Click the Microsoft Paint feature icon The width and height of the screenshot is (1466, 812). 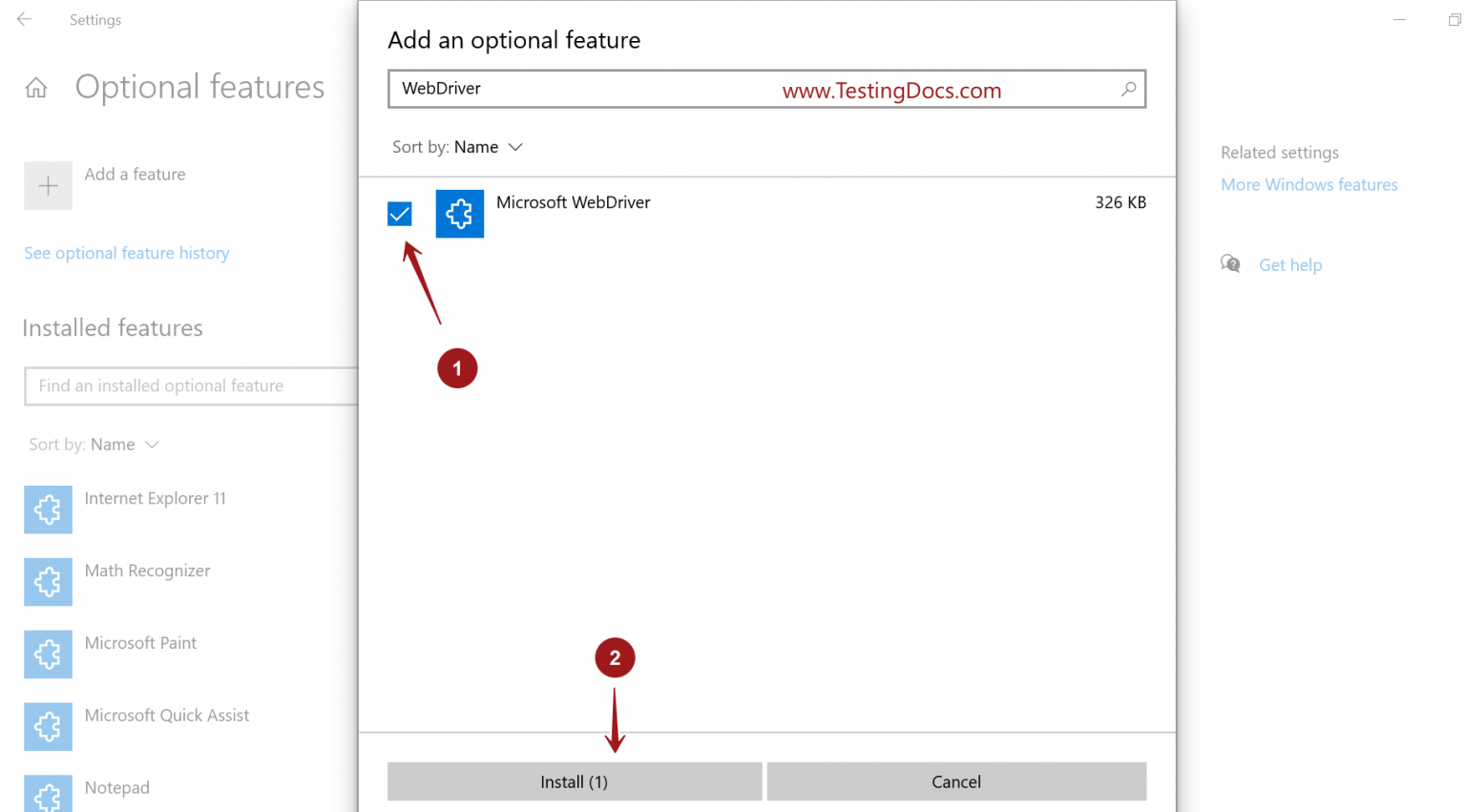48,655
